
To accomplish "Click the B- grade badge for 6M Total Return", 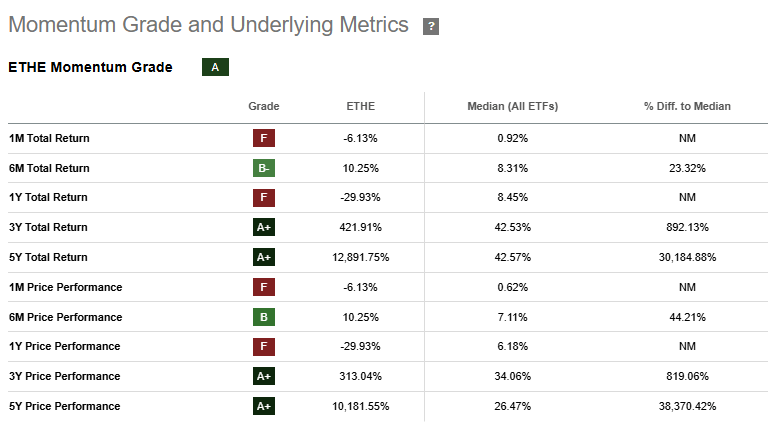I will point(264,168).
